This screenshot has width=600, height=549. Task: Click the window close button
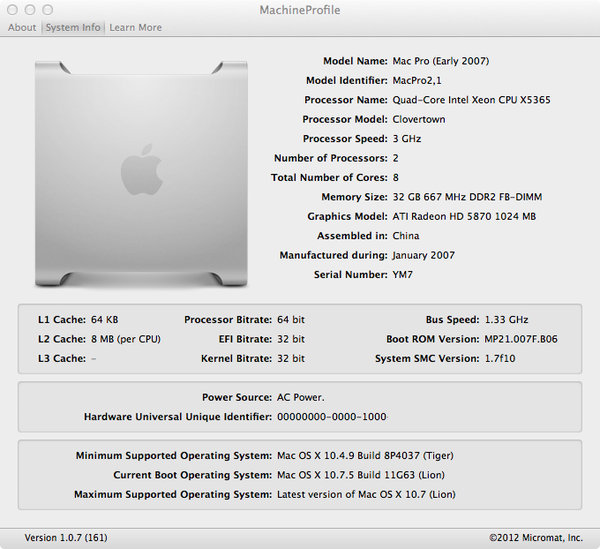pos(12,10)
